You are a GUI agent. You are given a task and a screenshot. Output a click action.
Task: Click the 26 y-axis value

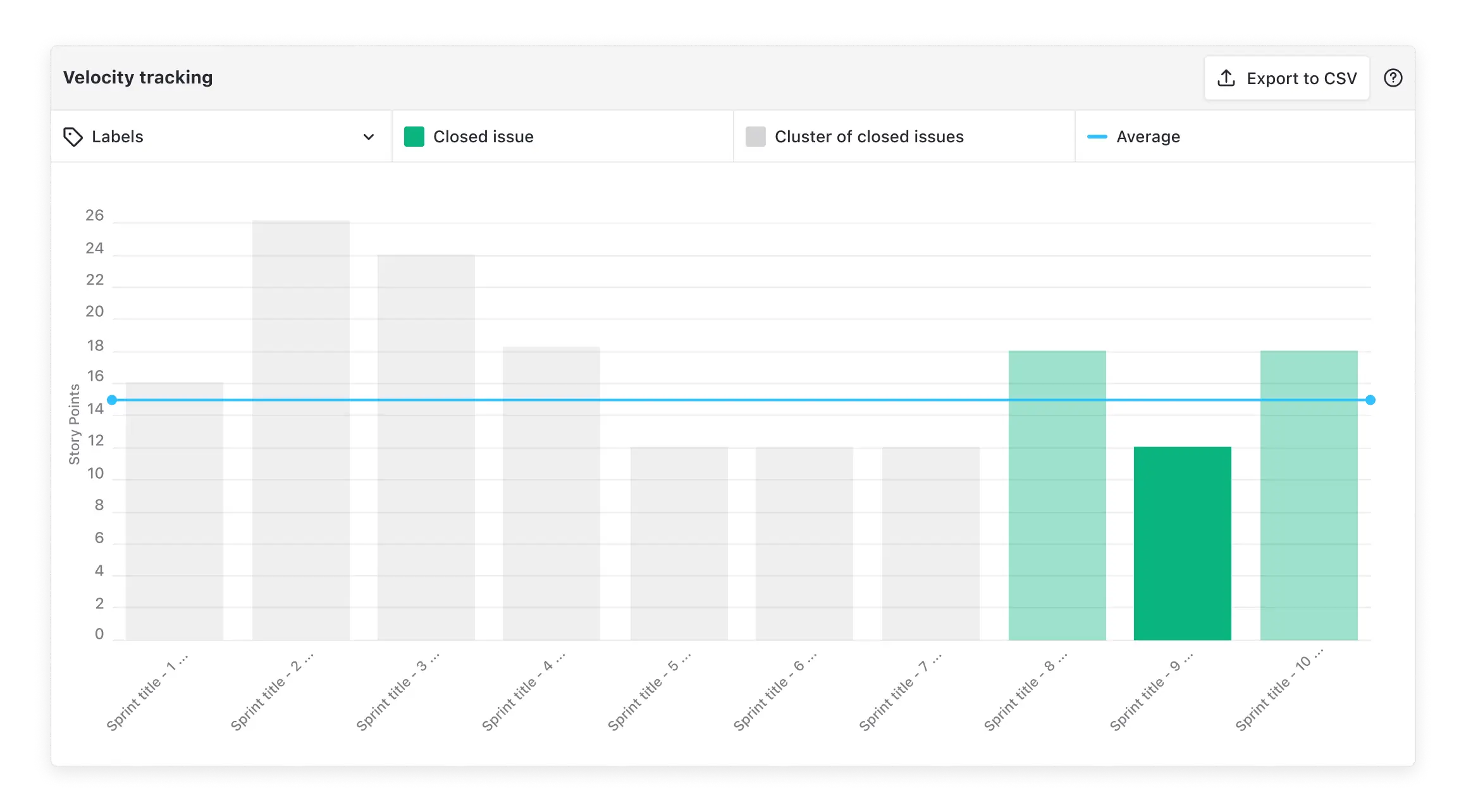point(94,215)
